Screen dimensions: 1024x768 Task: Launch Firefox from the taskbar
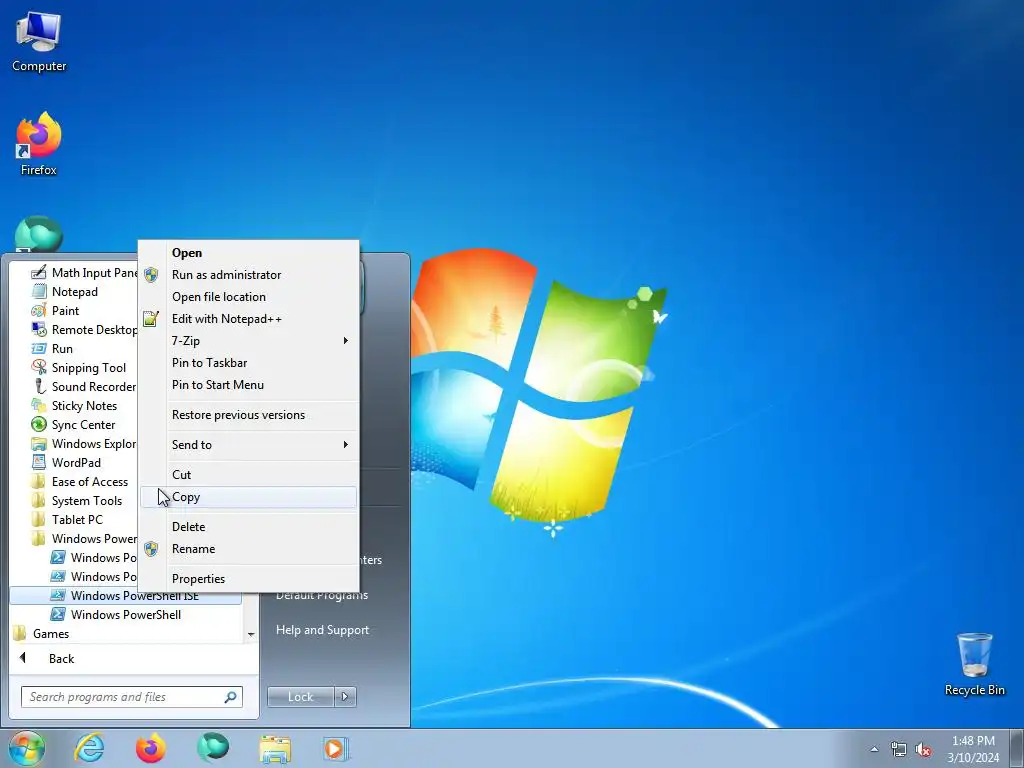pos(150,748)
